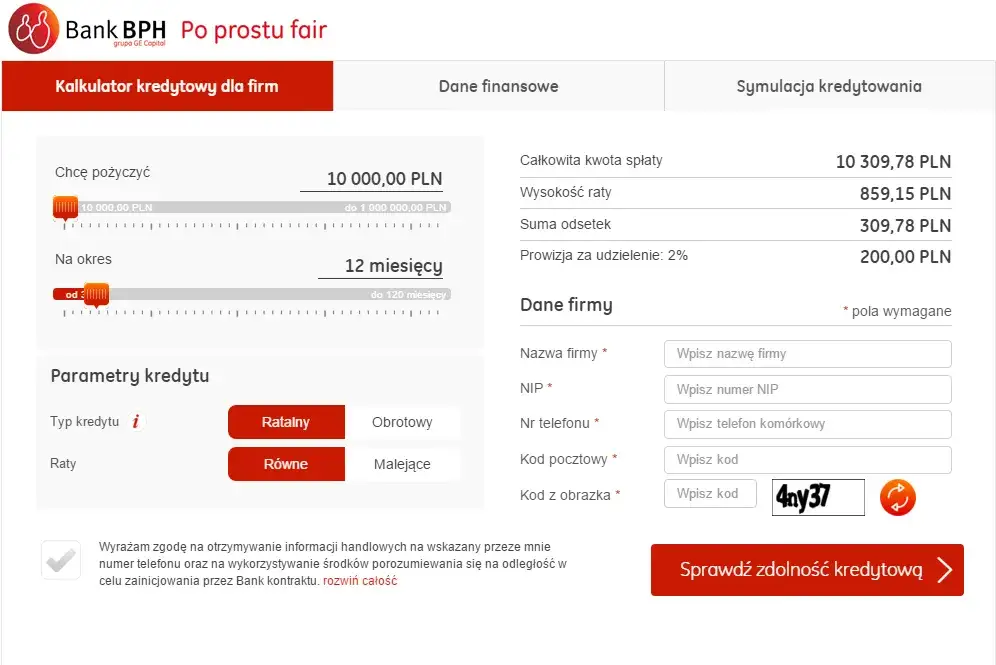
Task: Click the loan amount slider handle
Action: click(65, 207)
